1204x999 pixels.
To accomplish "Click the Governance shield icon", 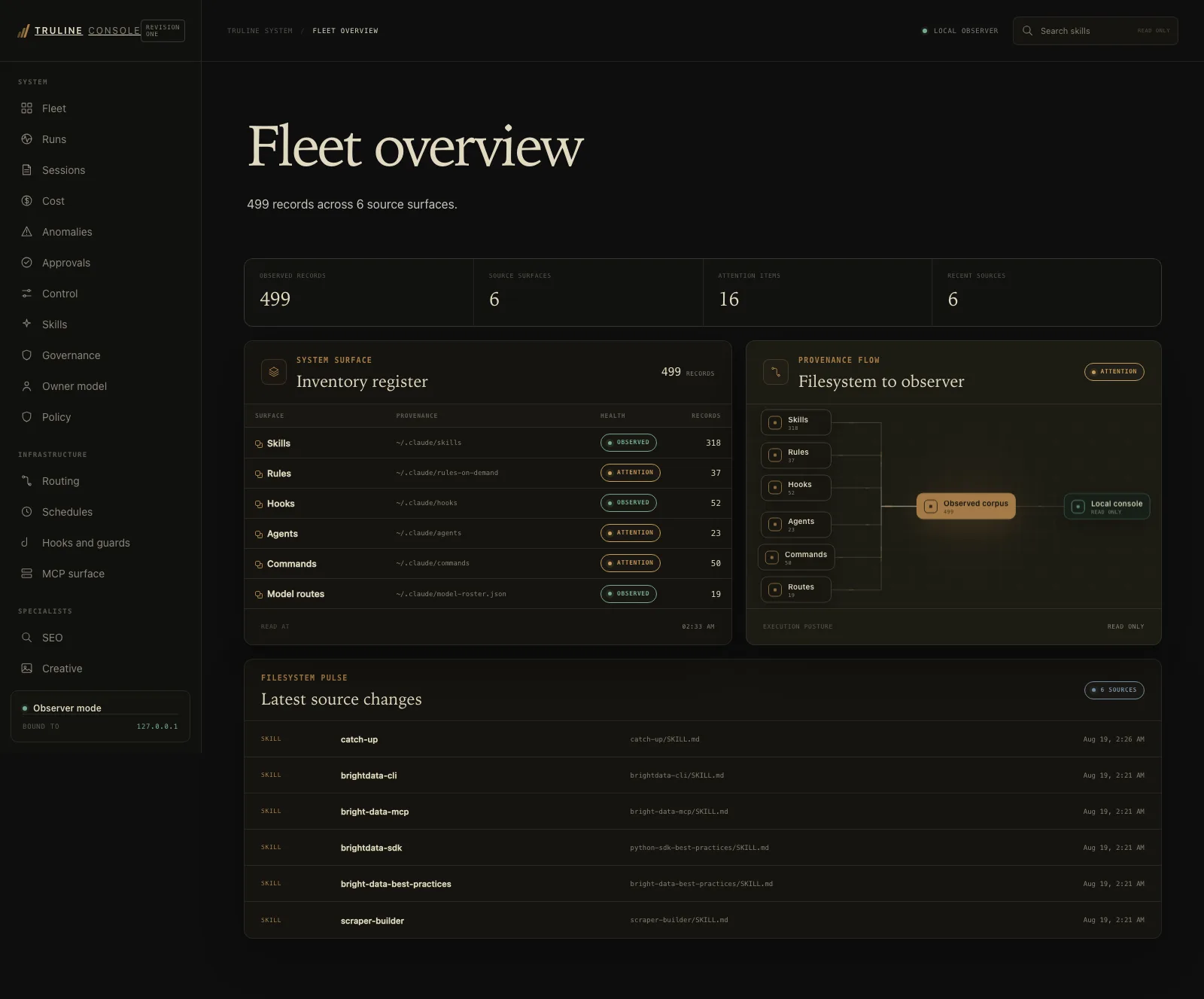I will pos(27,355).
